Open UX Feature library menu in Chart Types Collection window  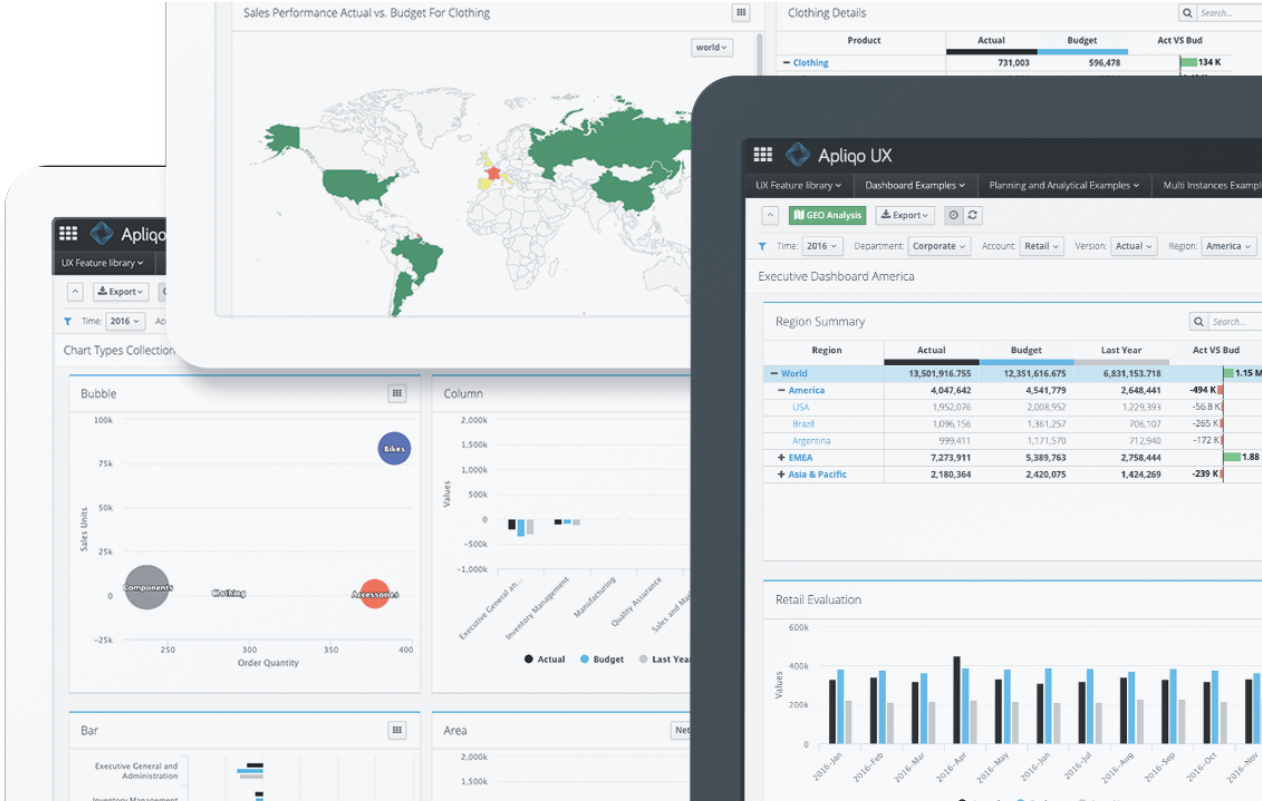[x=102, y=263]
